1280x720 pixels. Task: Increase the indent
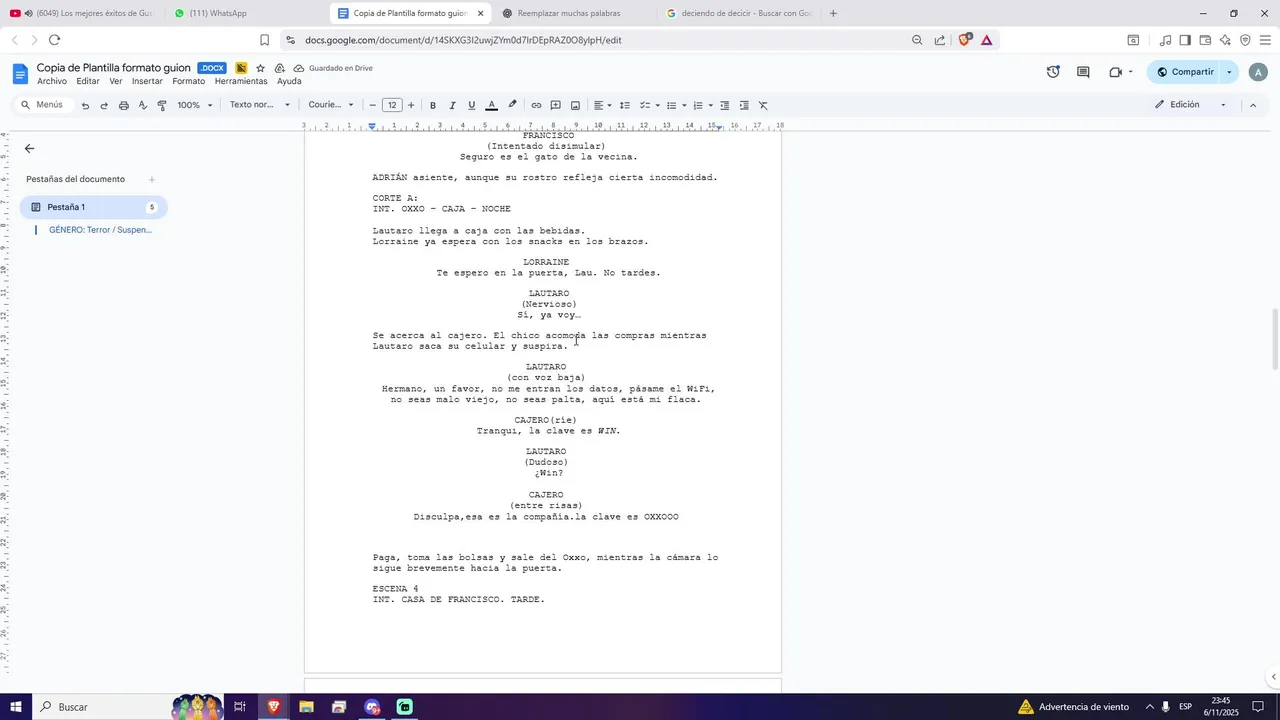tap(744, 105)
